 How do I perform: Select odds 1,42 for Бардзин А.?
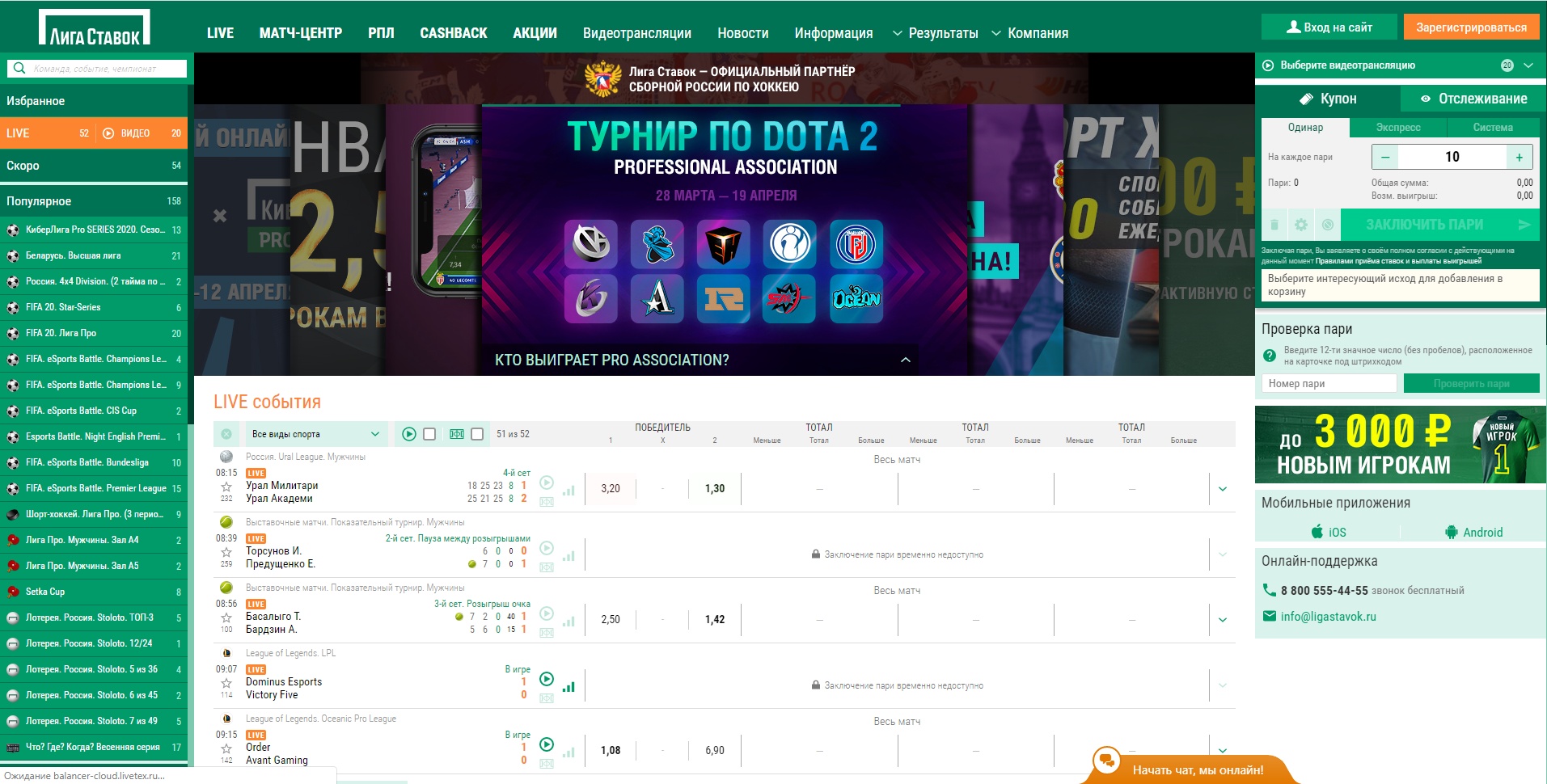click(x=715, y=620)
